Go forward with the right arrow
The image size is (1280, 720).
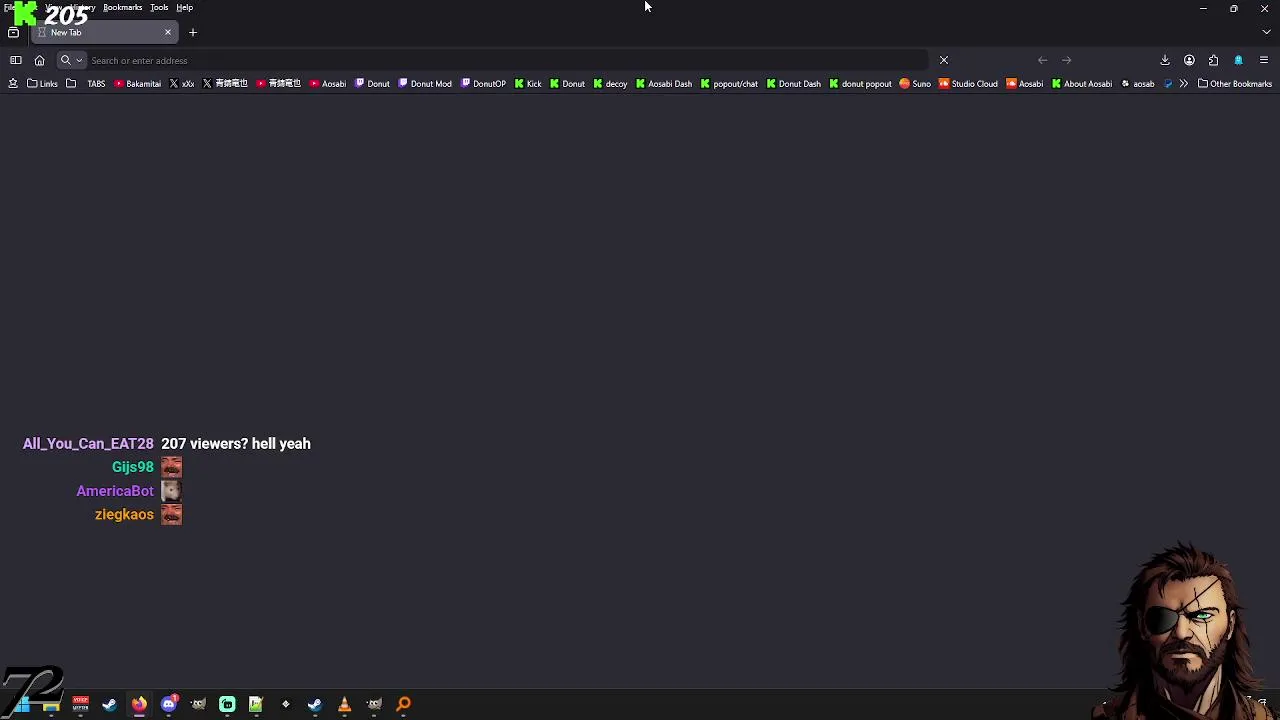tap(1066, 60)
